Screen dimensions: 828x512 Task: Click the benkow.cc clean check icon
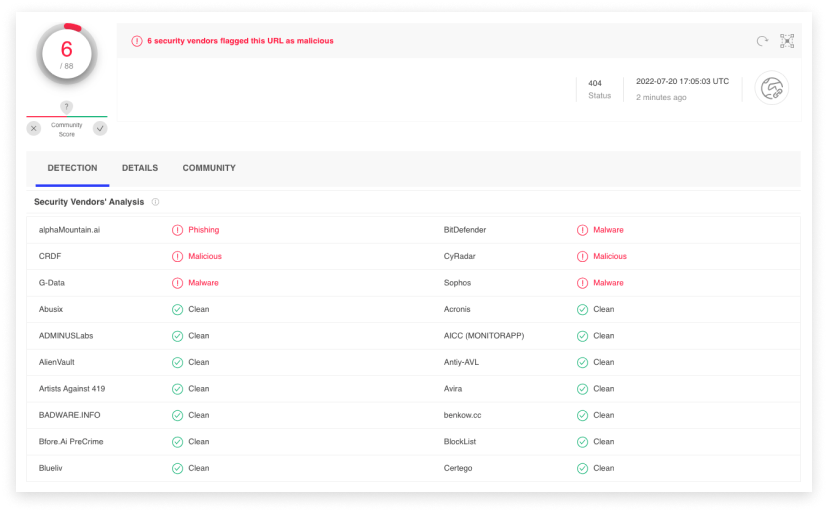(582, 415)
